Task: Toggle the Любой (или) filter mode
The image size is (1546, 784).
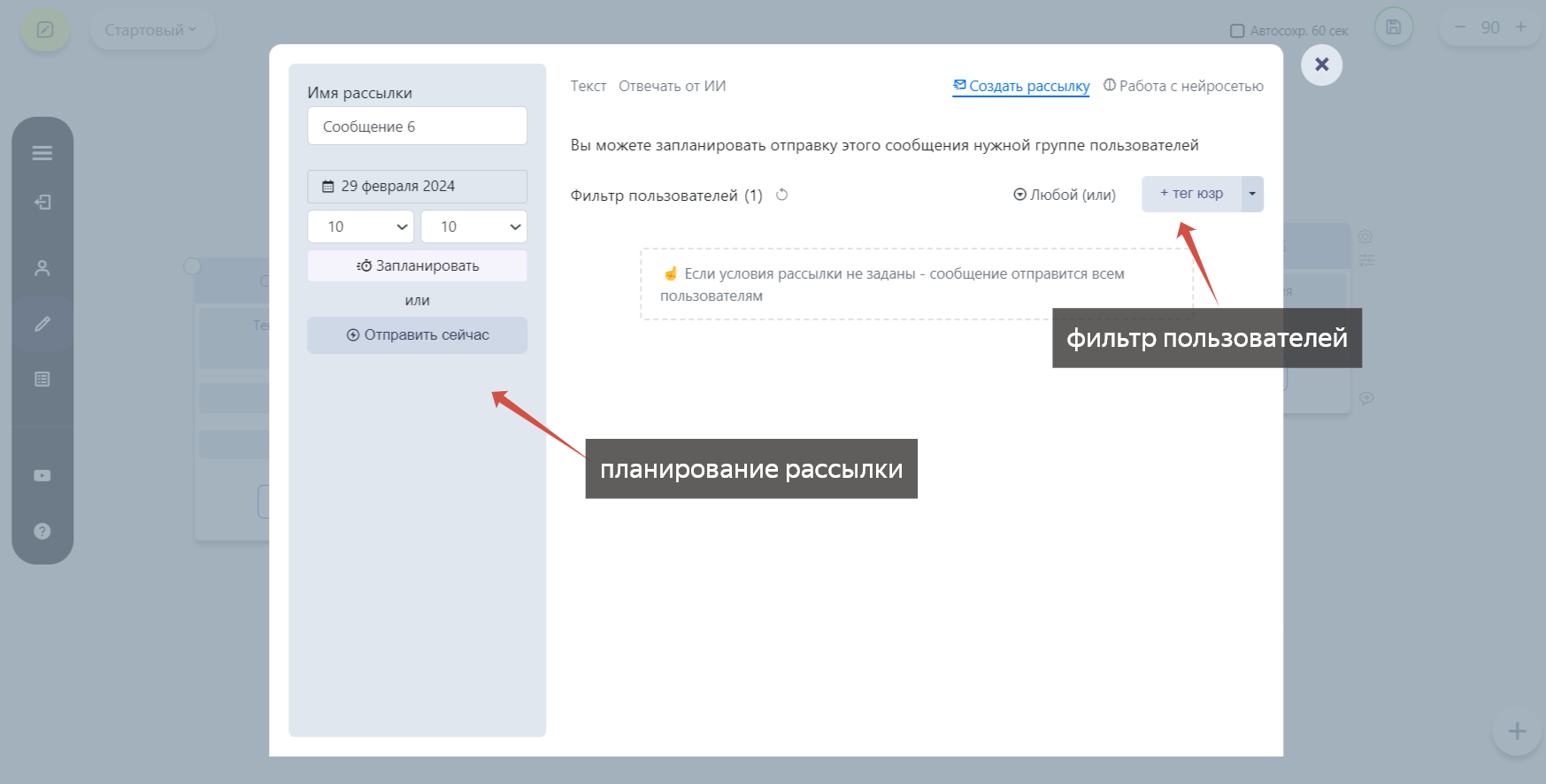Action: click(1065, 195)
